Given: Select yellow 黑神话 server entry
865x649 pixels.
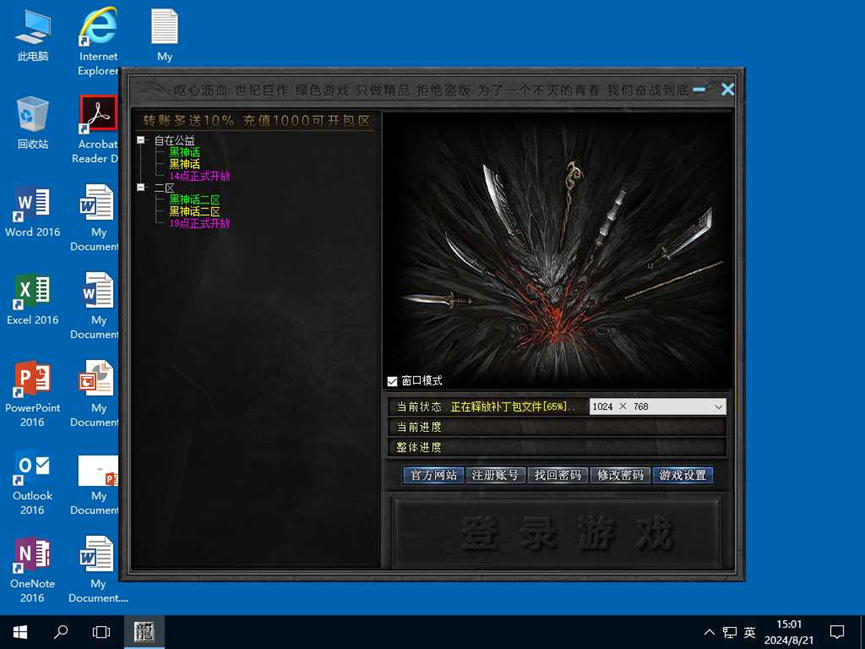Looking at the screenshot, I should [x=184, y=164].
